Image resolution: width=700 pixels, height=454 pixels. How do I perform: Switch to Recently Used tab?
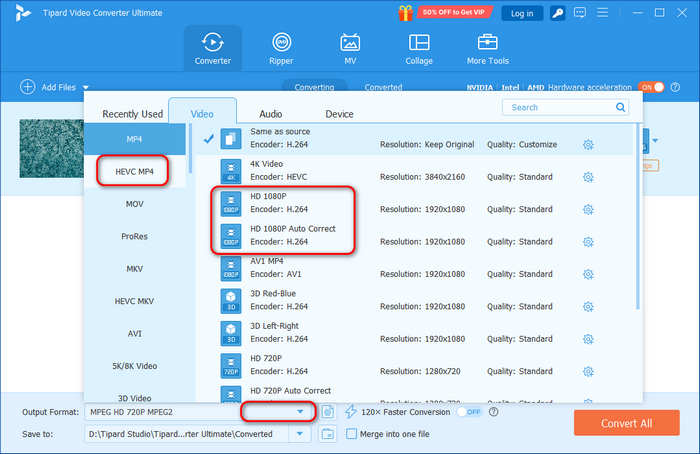[133, 114]
